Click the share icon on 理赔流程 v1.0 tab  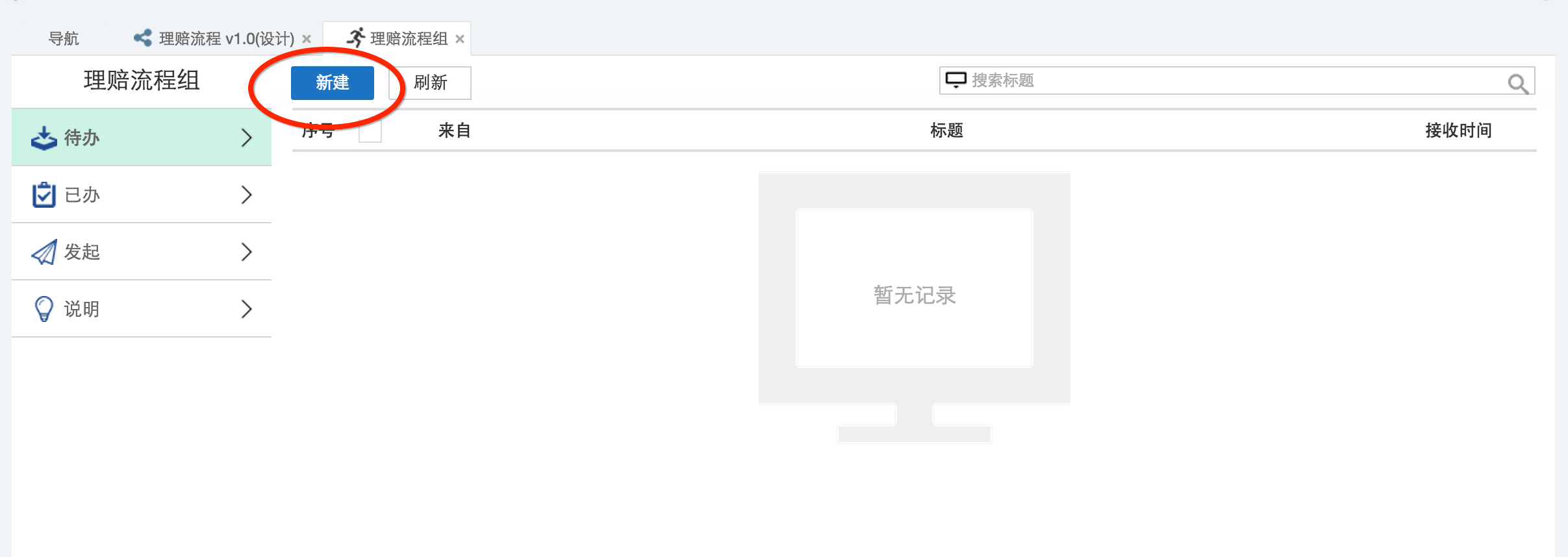pyautogui.click(x=142, y=38)
